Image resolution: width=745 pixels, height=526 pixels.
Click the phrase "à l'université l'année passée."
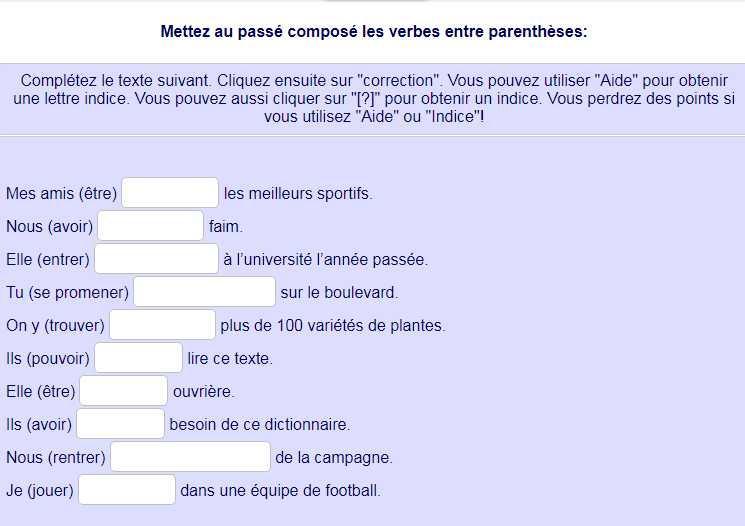[x=325, y=260]
